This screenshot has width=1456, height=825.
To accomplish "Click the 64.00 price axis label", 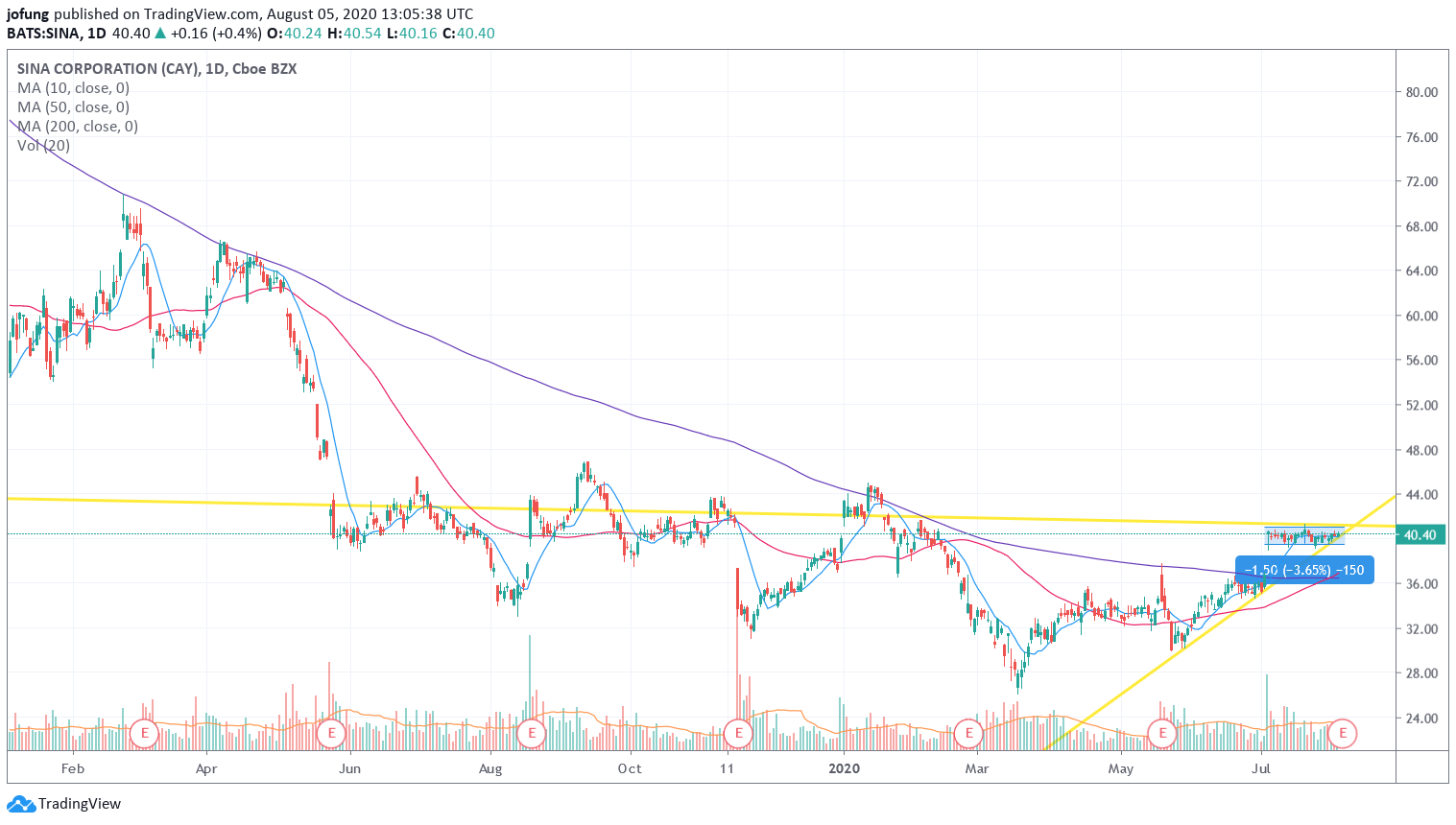I will coord(1421,271).
